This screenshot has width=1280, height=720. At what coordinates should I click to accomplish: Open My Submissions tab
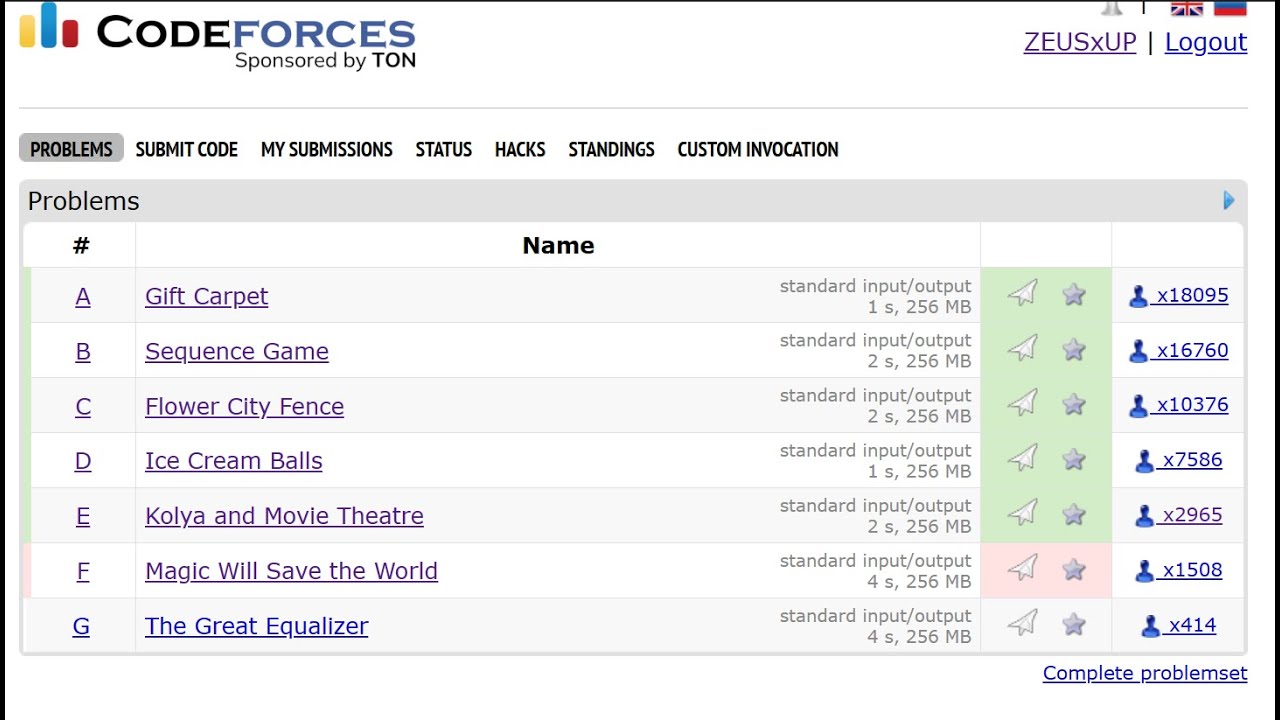point(327,149)
